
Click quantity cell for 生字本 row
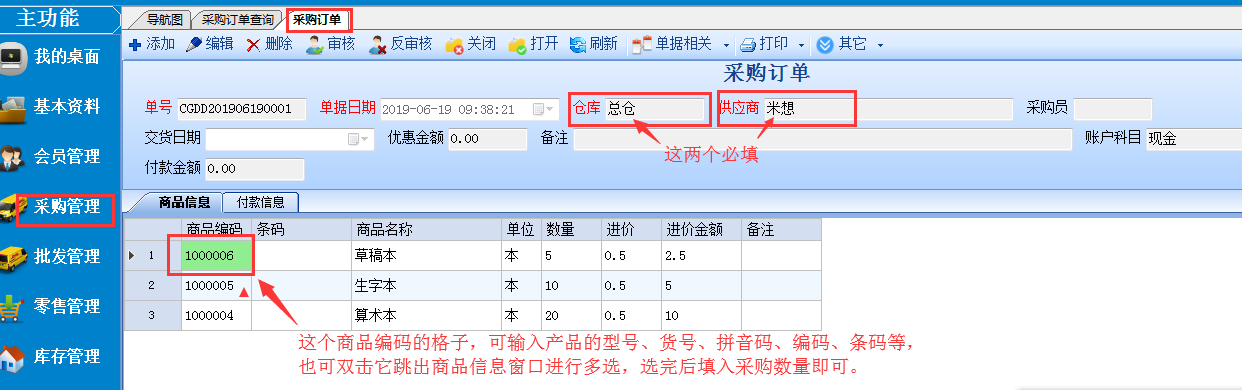click(571, 285)
